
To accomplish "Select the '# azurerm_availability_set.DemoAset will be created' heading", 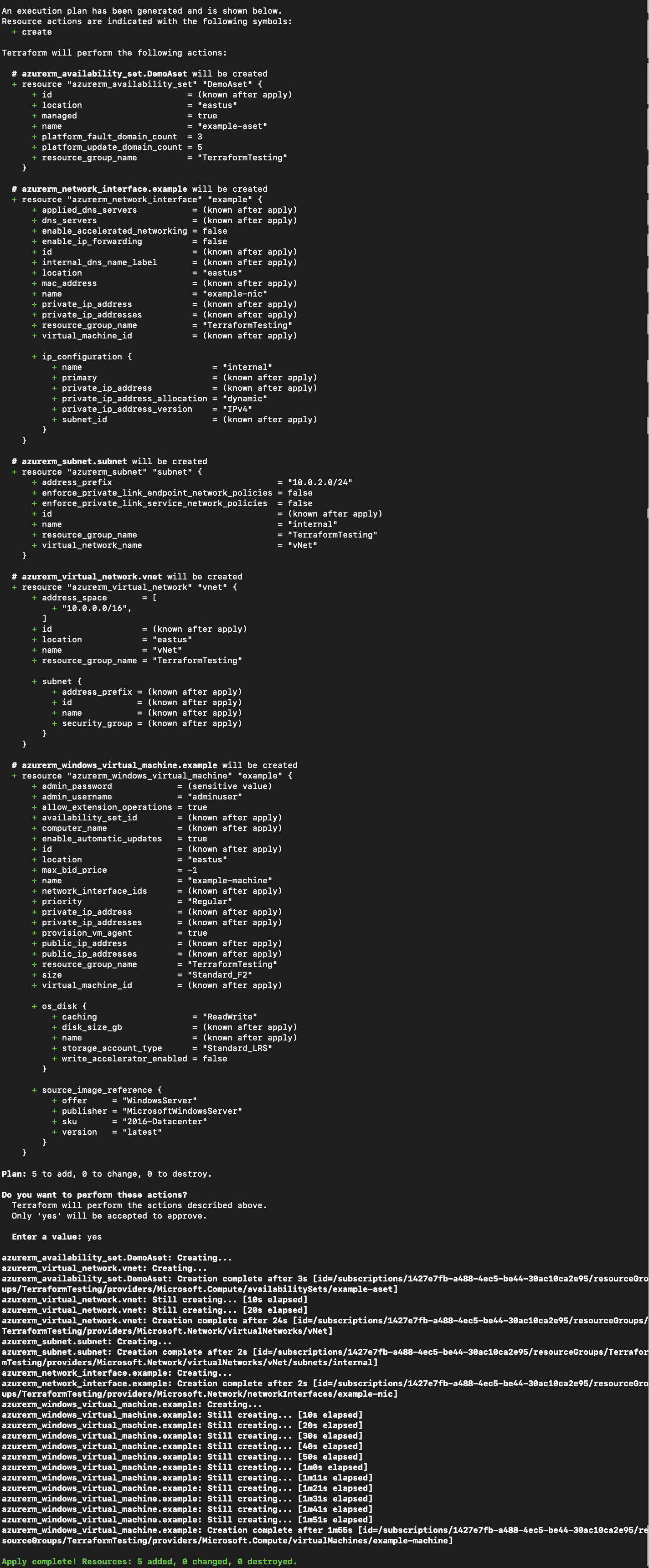I will tap(139, 74).
